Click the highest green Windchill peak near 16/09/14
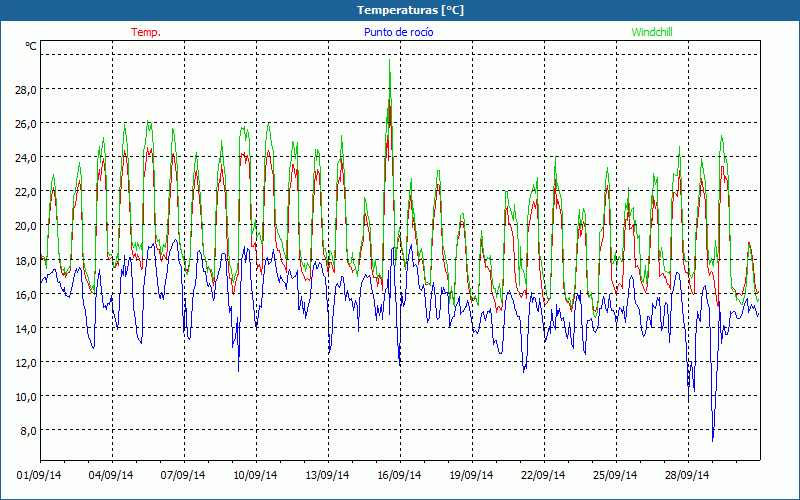 point(390,61)
